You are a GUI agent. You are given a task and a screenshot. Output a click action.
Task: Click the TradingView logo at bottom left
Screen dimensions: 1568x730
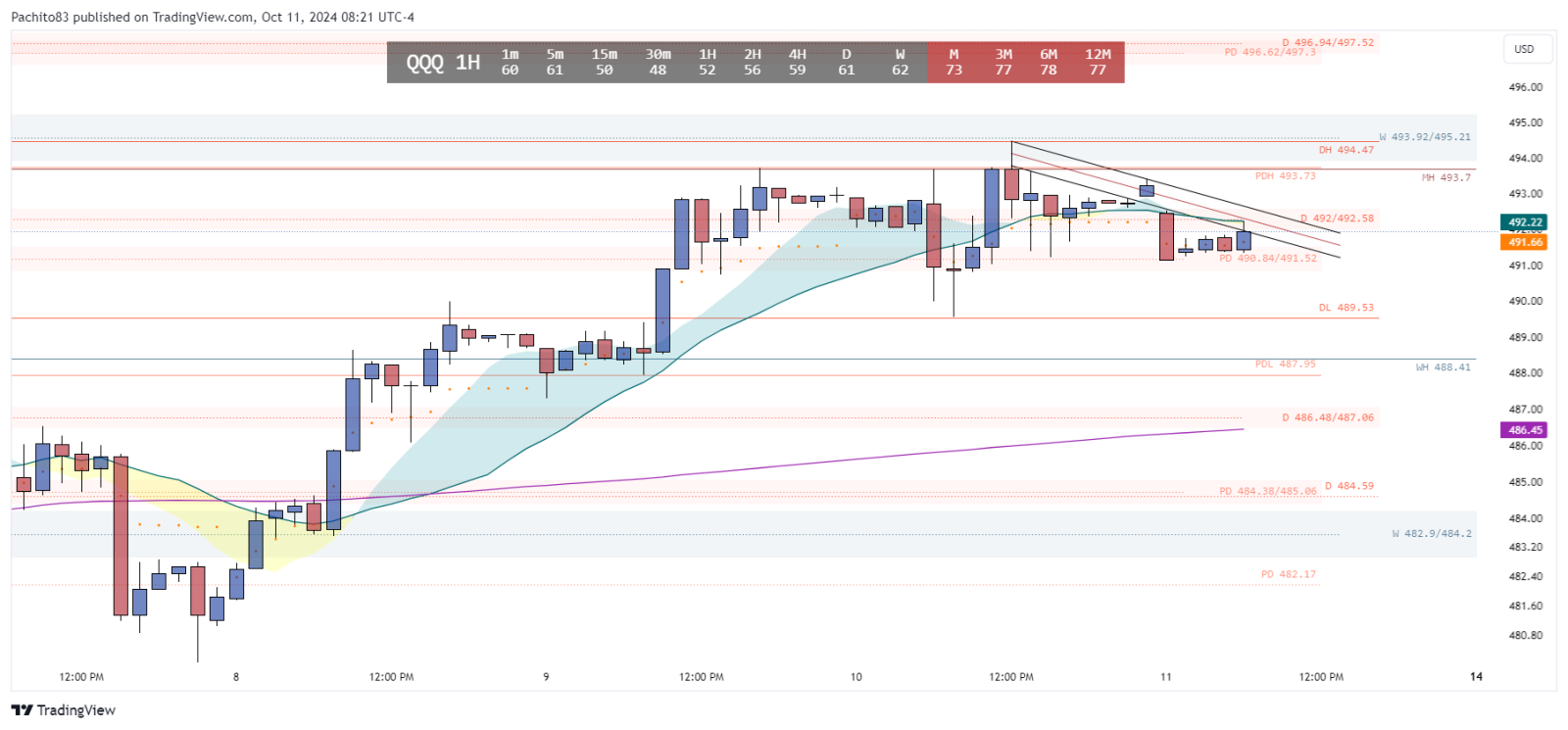64,710
